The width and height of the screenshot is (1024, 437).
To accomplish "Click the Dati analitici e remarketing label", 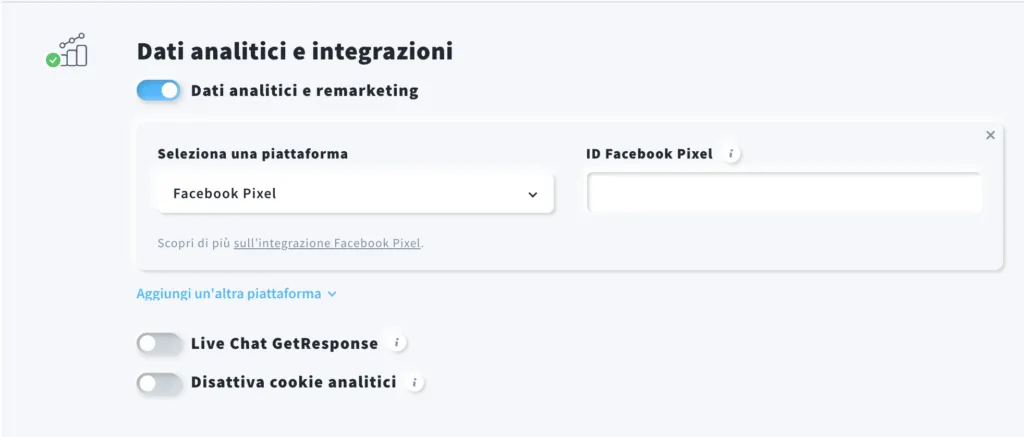I will pos(304,91).
